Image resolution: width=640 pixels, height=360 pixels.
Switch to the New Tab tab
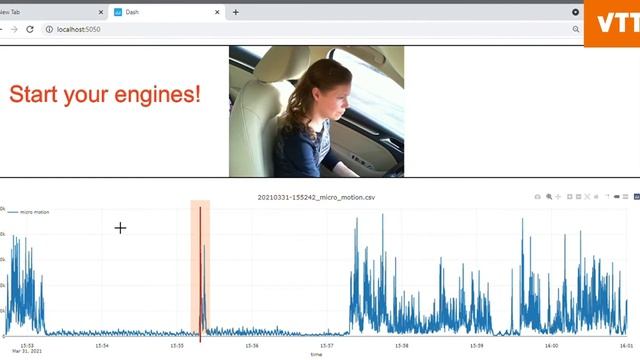52,12
